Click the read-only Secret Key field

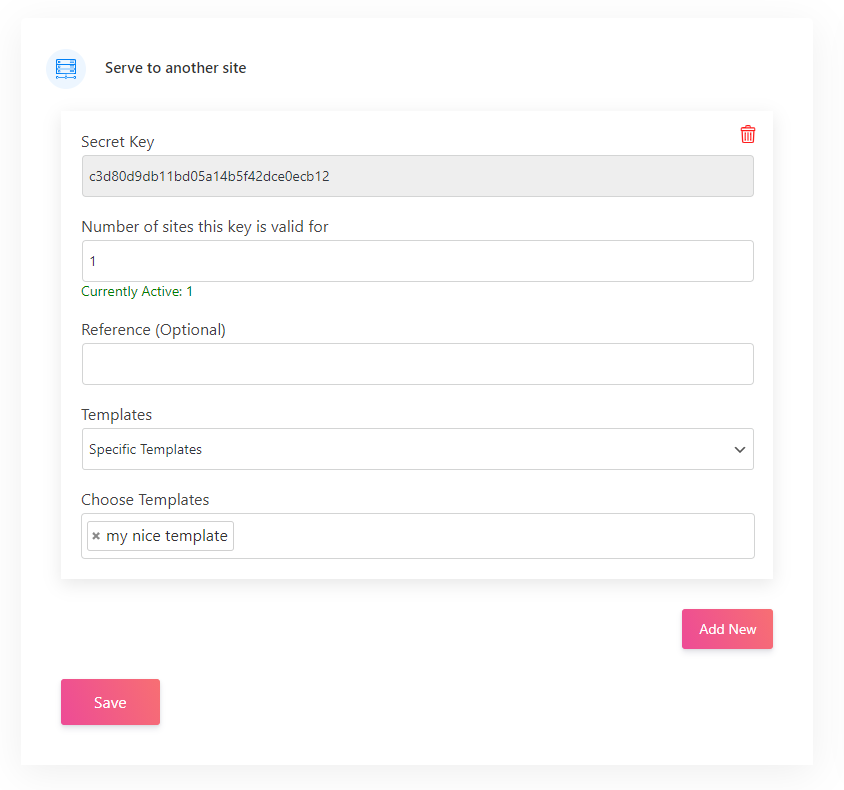417,176
